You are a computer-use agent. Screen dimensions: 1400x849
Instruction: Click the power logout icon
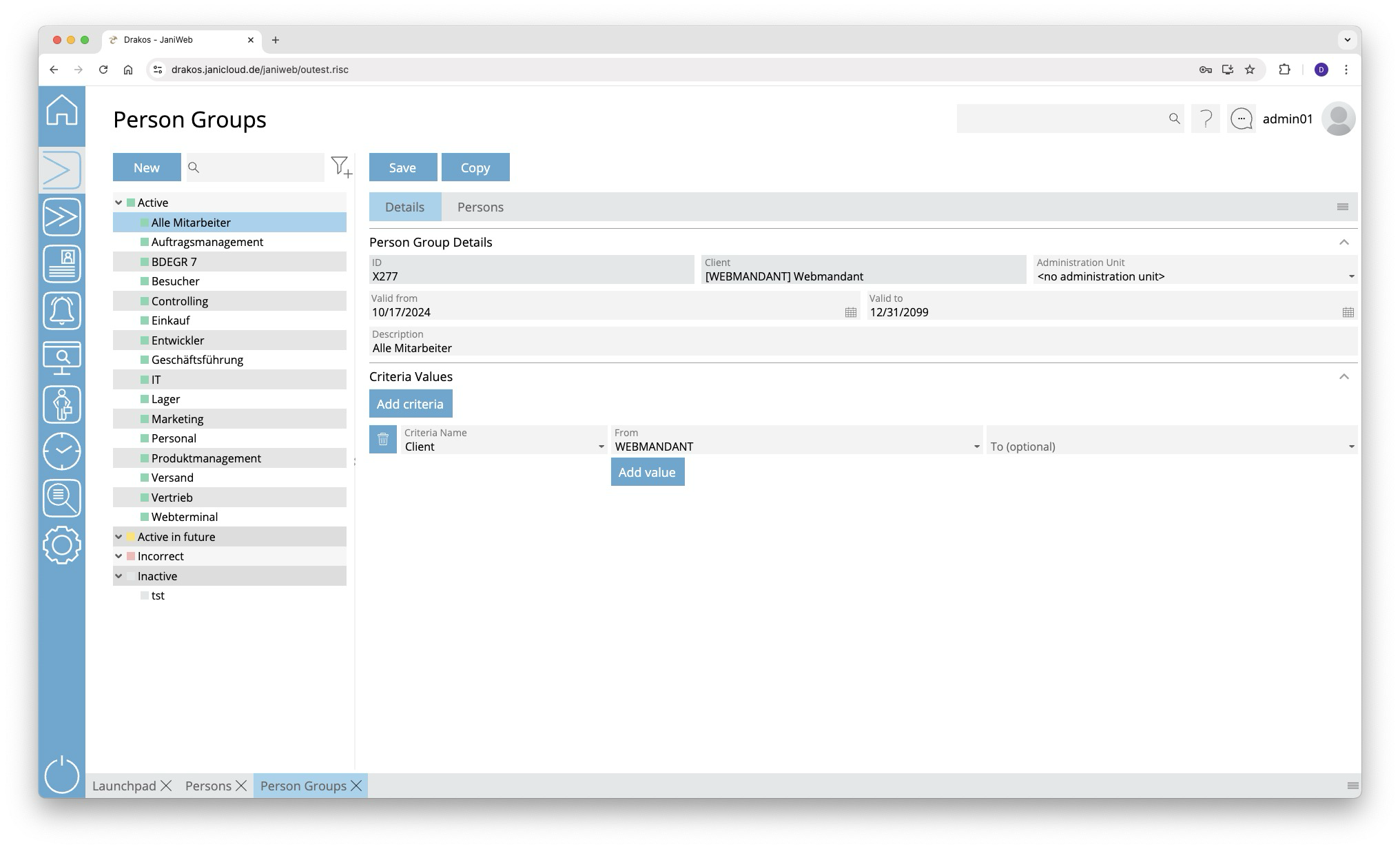(62, 775)
